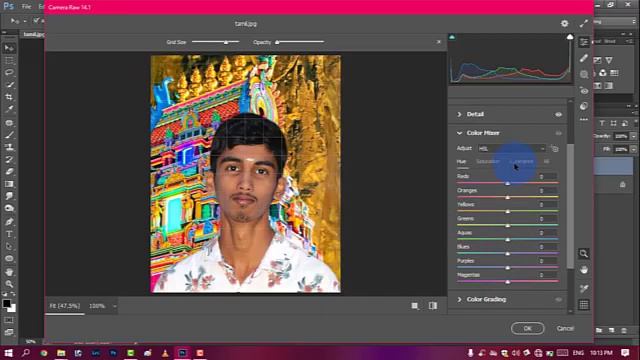Select the Hand tool in Photoshop toolbar
Screen dimensions: 640x360
(x=9, y=272)
